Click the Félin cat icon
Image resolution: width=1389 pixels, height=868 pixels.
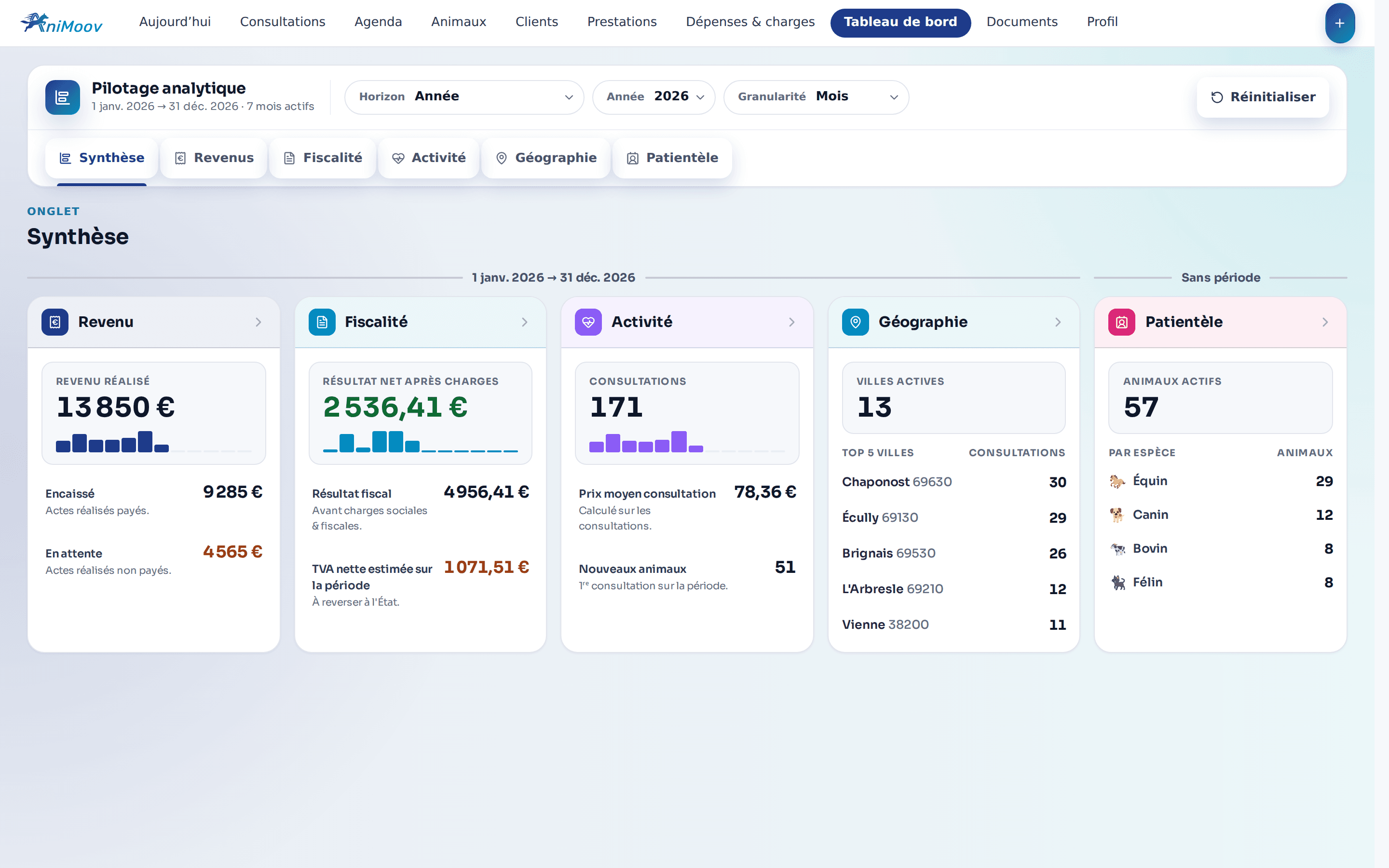pyautogui.click(x=1117, y=582)
